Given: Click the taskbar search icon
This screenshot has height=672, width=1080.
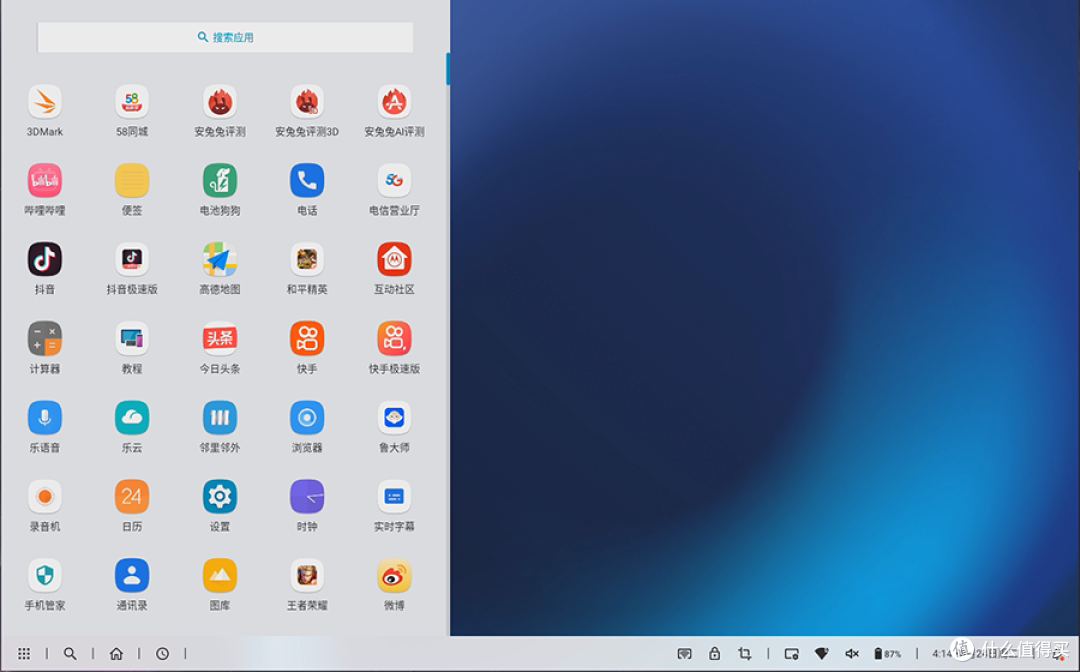Looking at the screenshot, I should point(70,654).
